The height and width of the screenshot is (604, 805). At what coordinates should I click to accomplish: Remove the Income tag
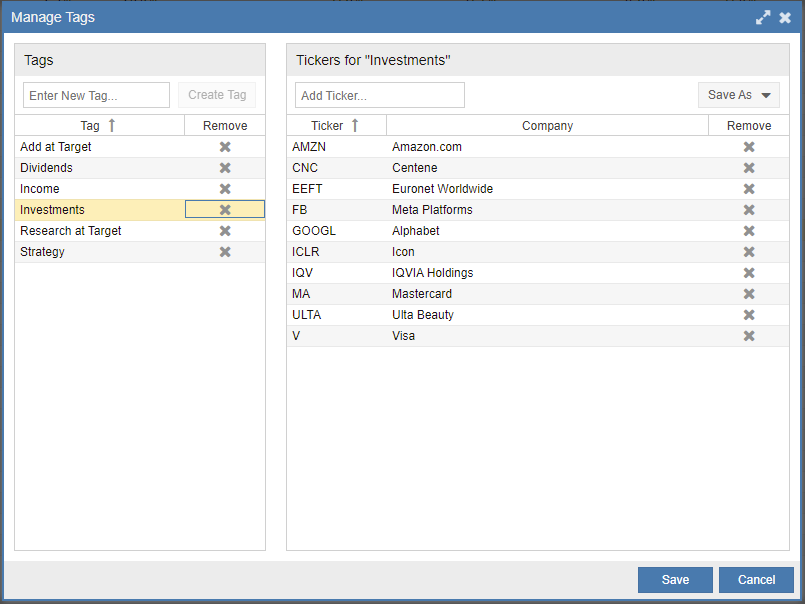tap(225, 189)
